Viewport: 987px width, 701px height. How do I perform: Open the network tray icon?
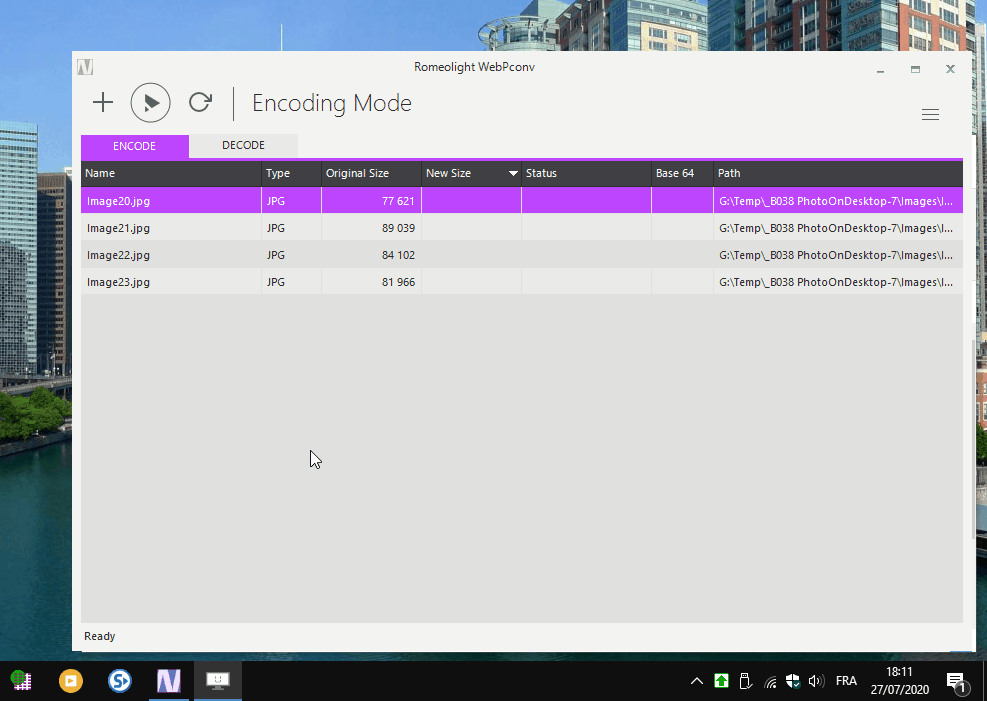[770, 681]
